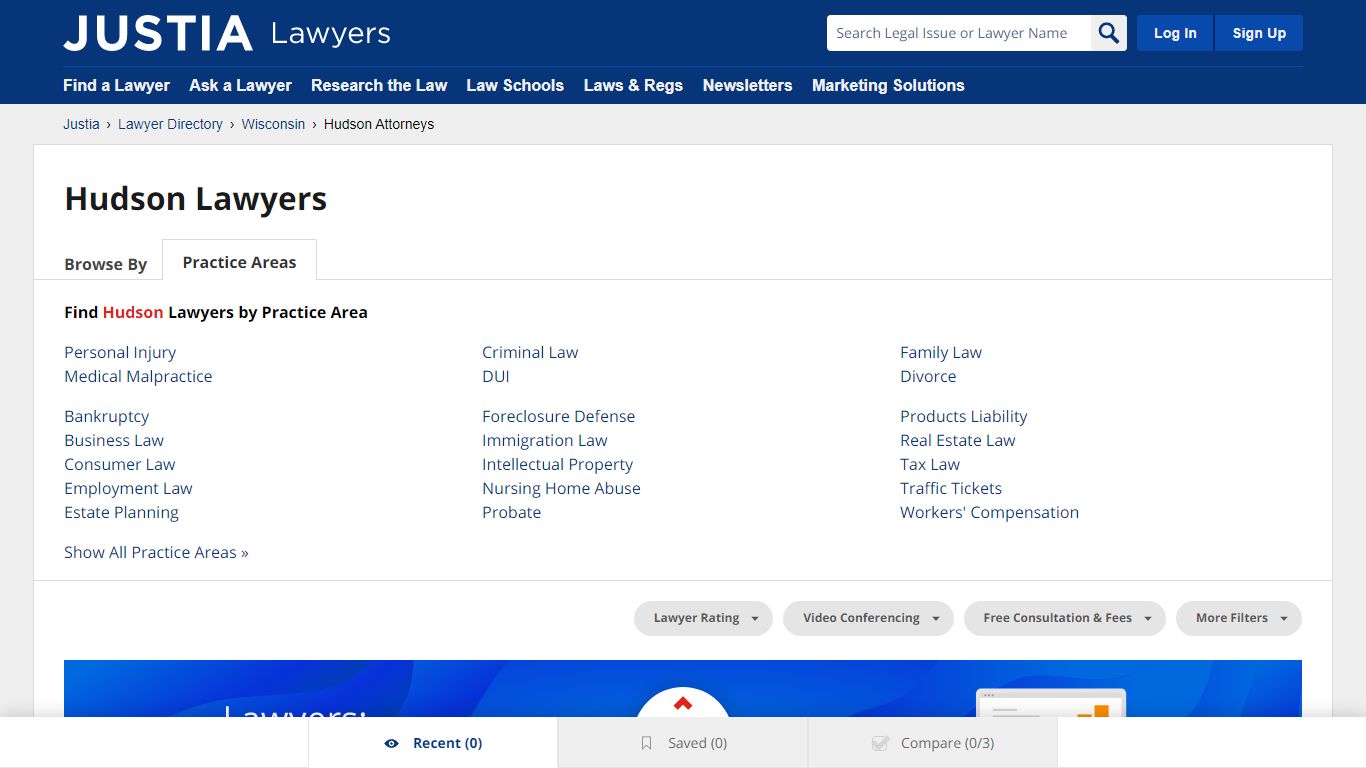Open the Intellectual Property practice area

coord(557,464)
